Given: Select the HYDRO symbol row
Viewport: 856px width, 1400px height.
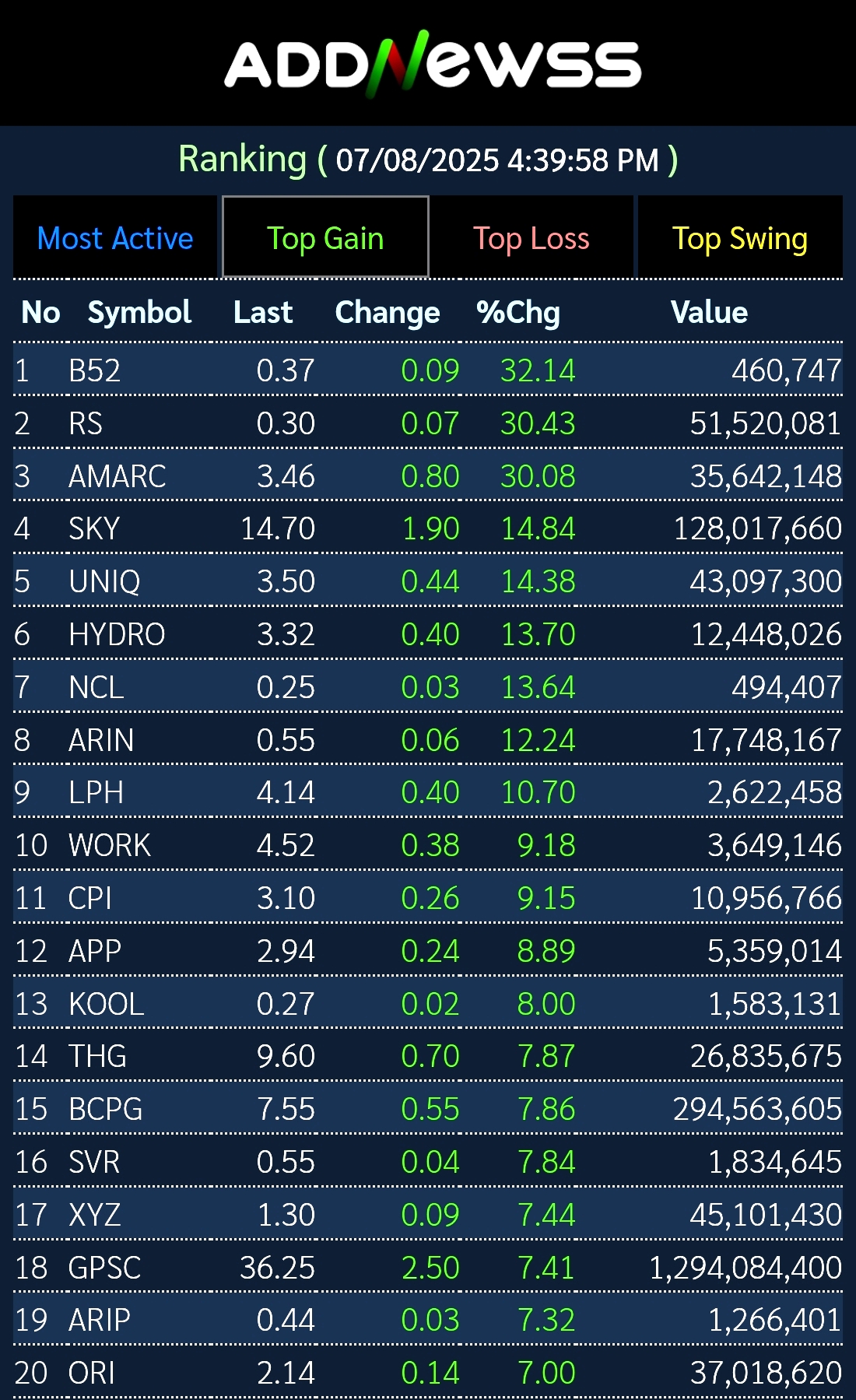Looking at the screenshot, I should (x=428, y=634).
